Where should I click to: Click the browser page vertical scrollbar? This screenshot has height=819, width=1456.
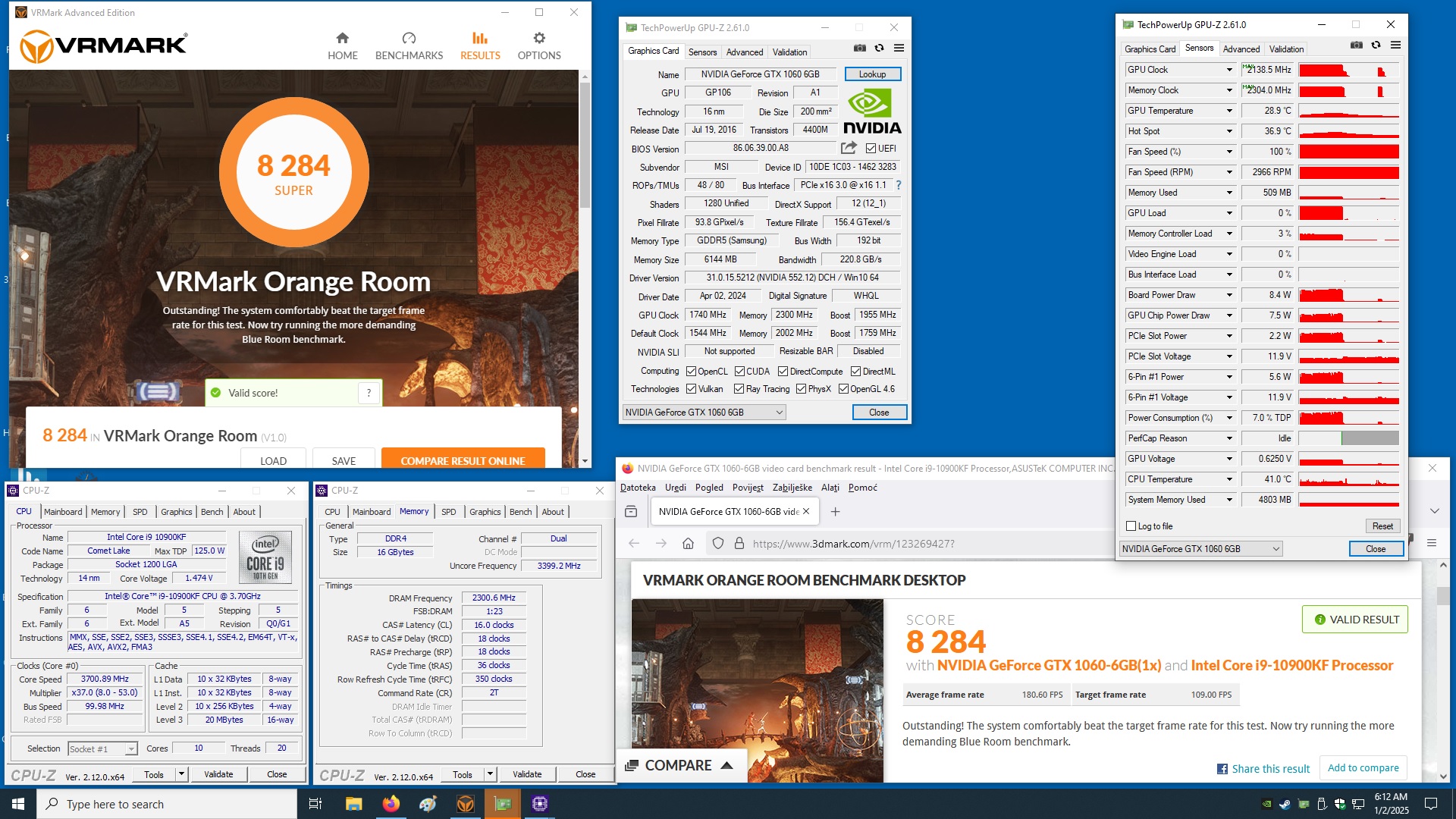pyautogui.click(x=1442, y=595)
